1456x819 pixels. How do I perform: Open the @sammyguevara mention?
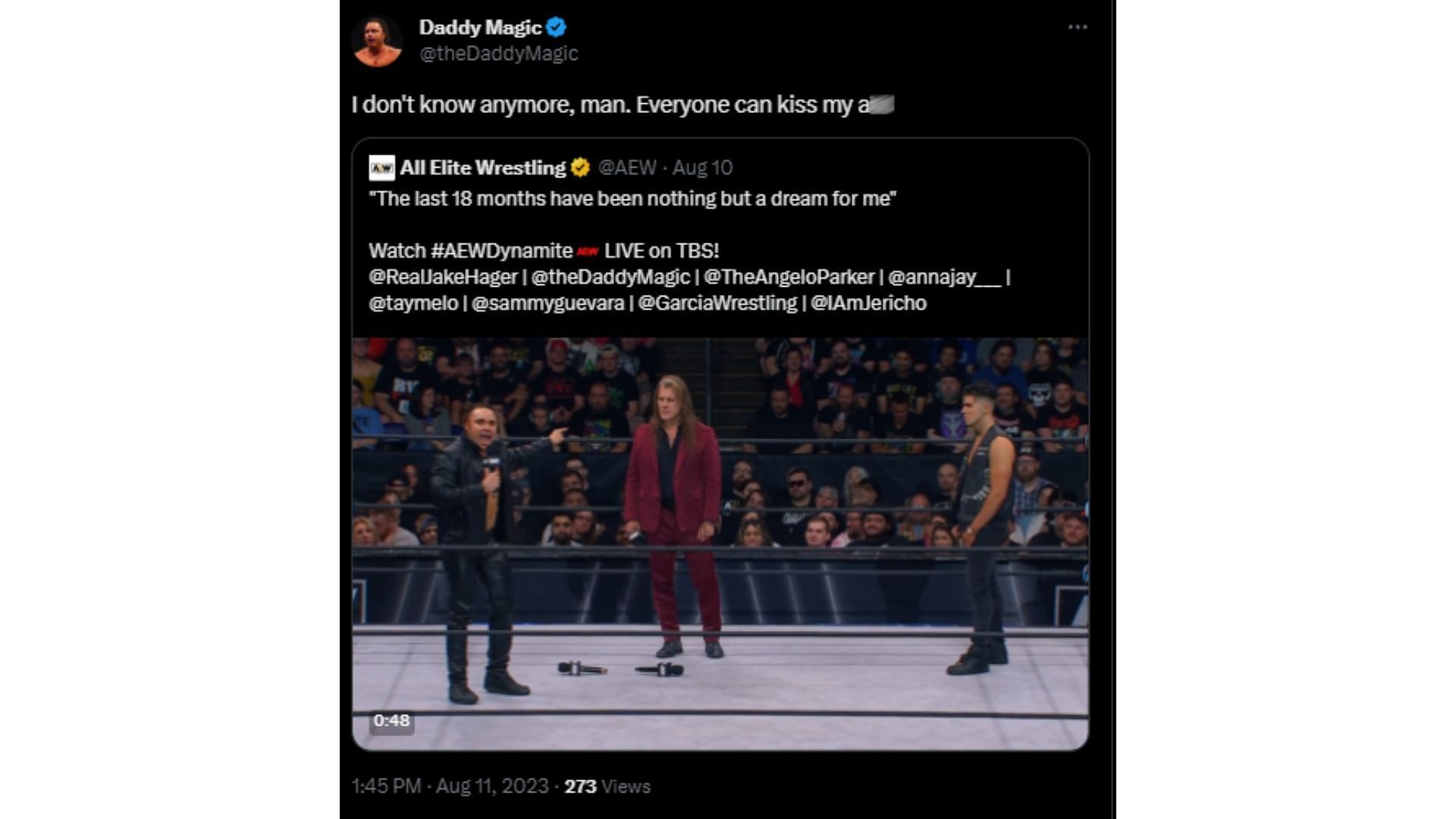pyautogui.click(x=548, y=303)
